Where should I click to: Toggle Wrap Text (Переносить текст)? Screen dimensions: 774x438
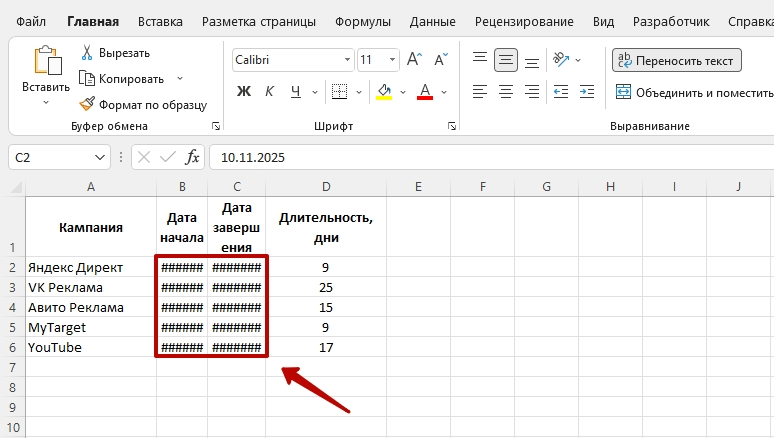click(677, 61)
